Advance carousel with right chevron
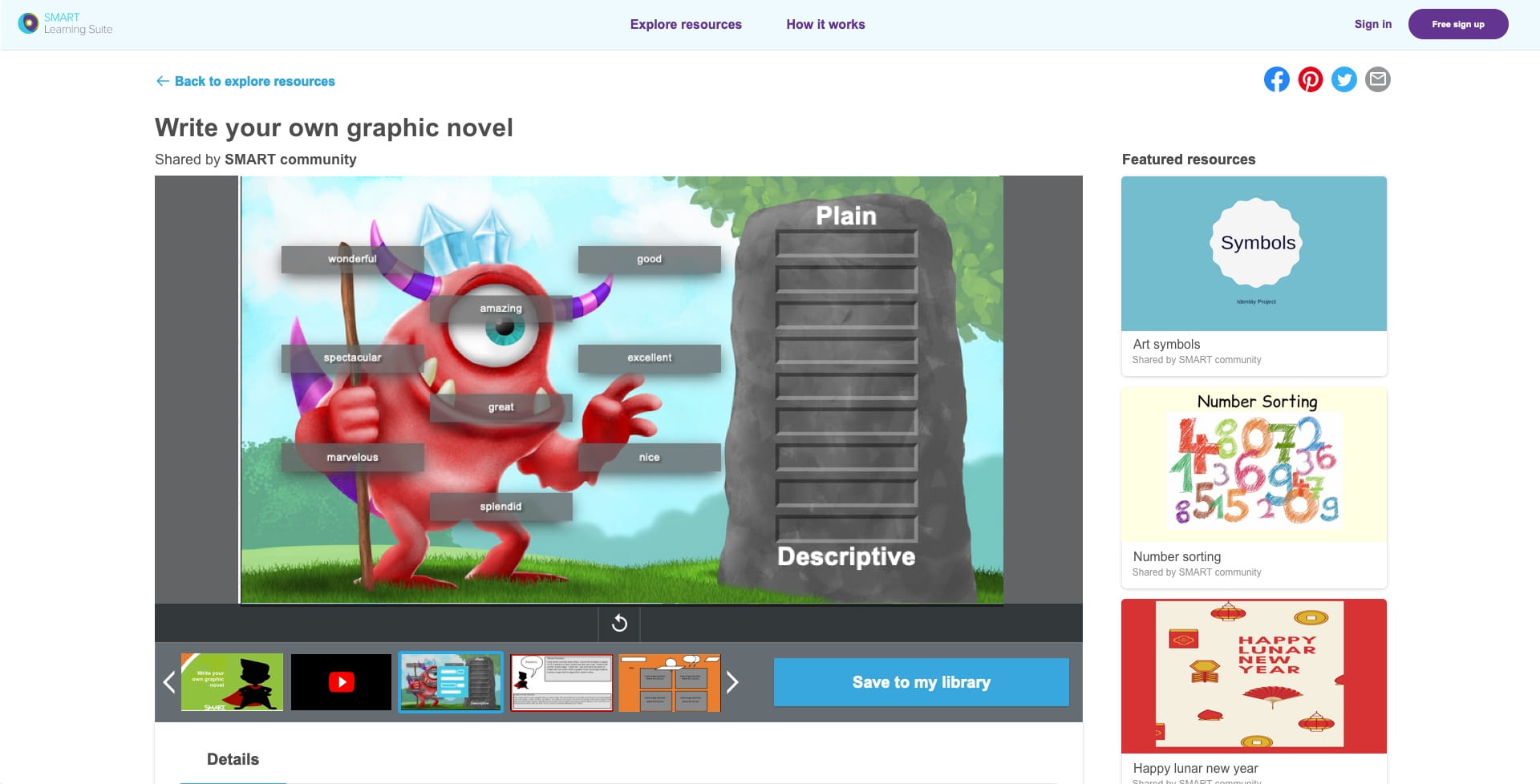This screenshot has width=1540, height=784. pos(731,682)
